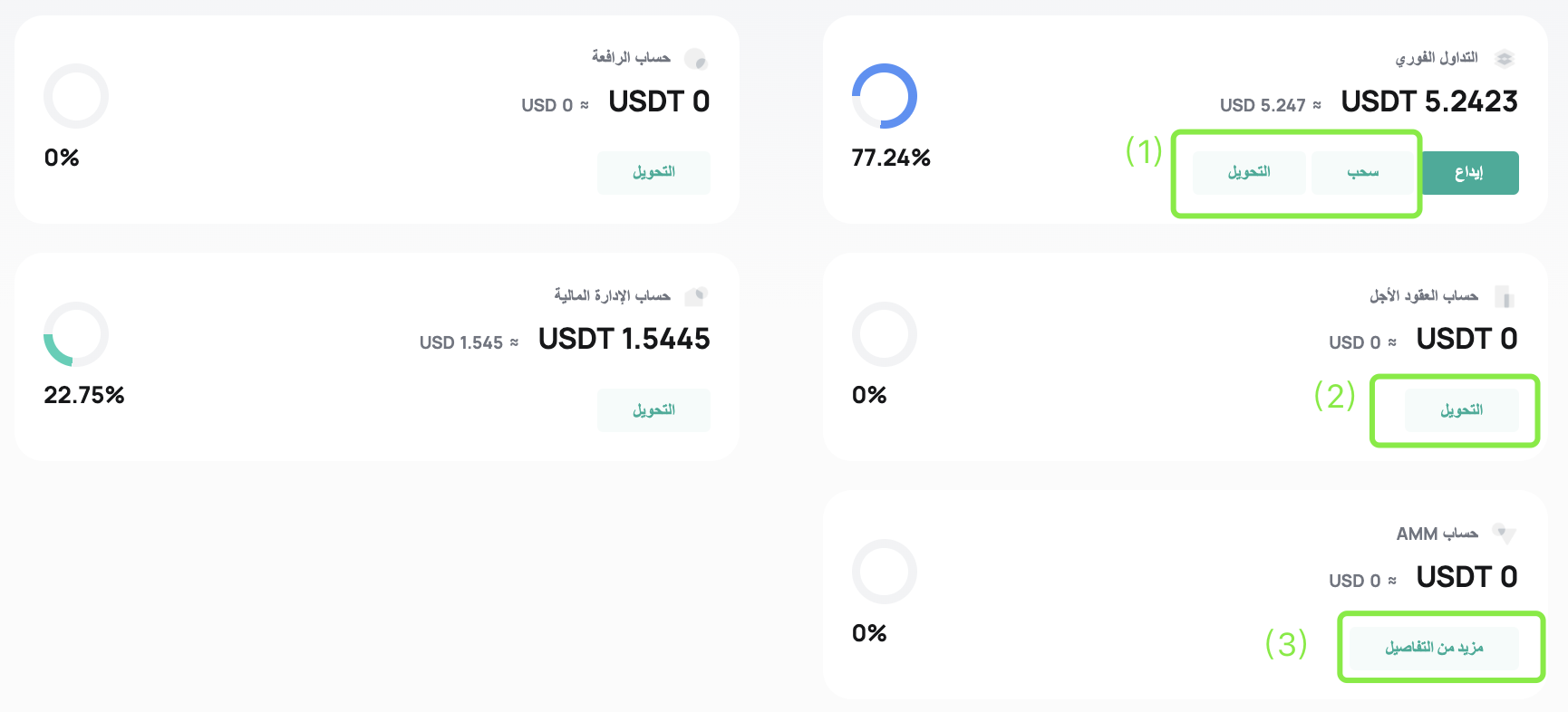The image size is (1568, 712).
Task: Select the USDT 5.2423 spot balance
Action: click(1428, 101)
